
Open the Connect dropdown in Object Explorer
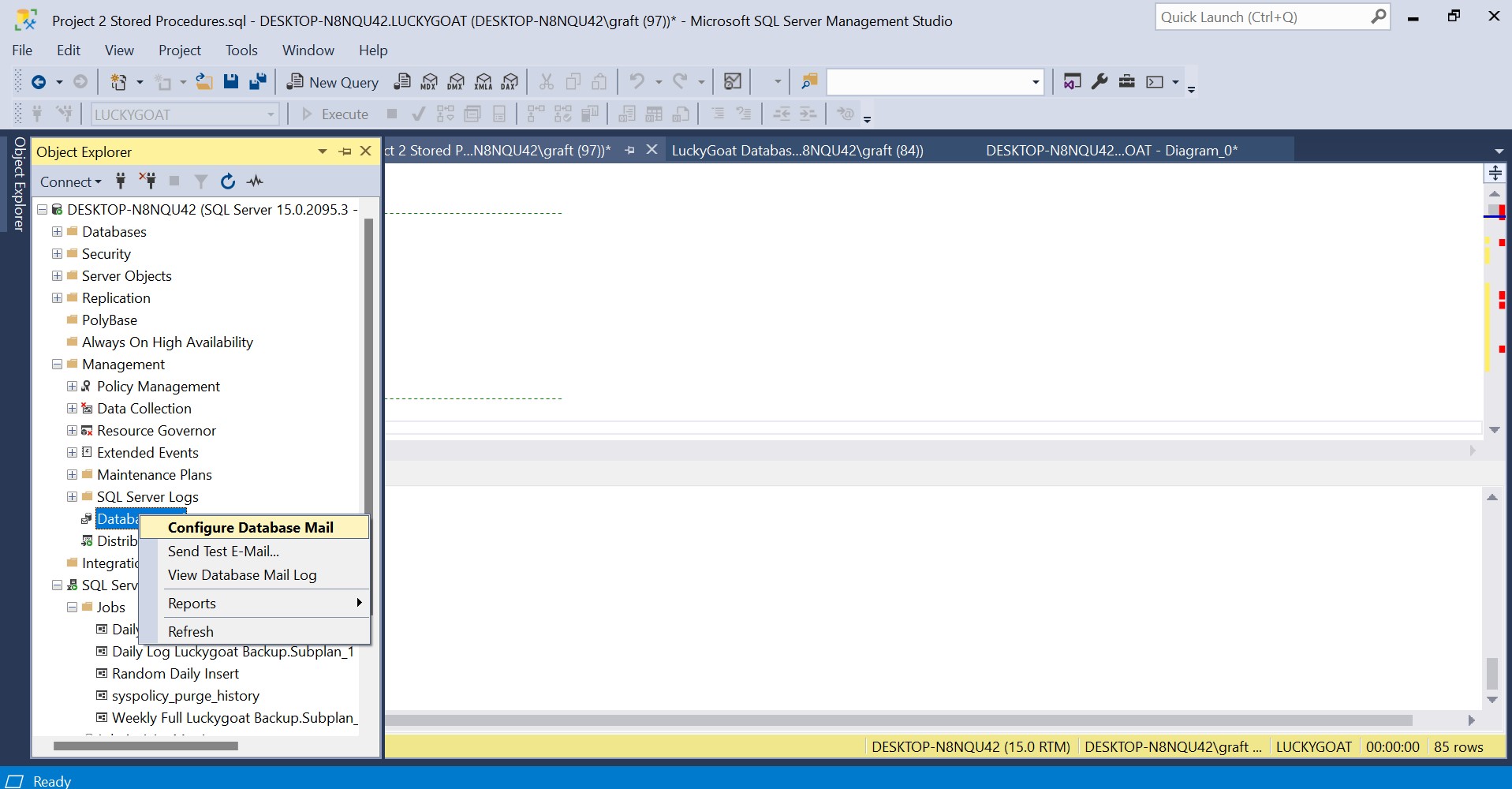tap(70, 182)
